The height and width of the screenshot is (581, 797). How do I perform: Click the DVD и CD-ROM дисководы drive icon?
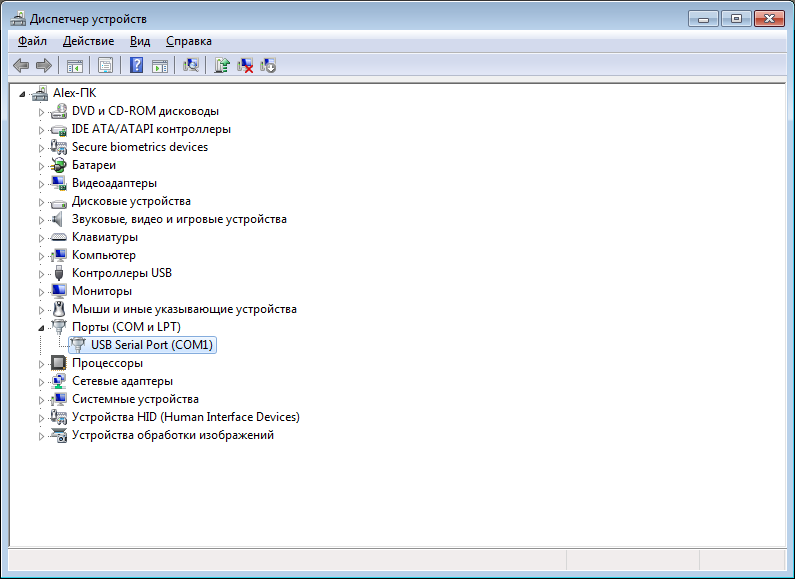pyautogui.click(x=59, y=111)
